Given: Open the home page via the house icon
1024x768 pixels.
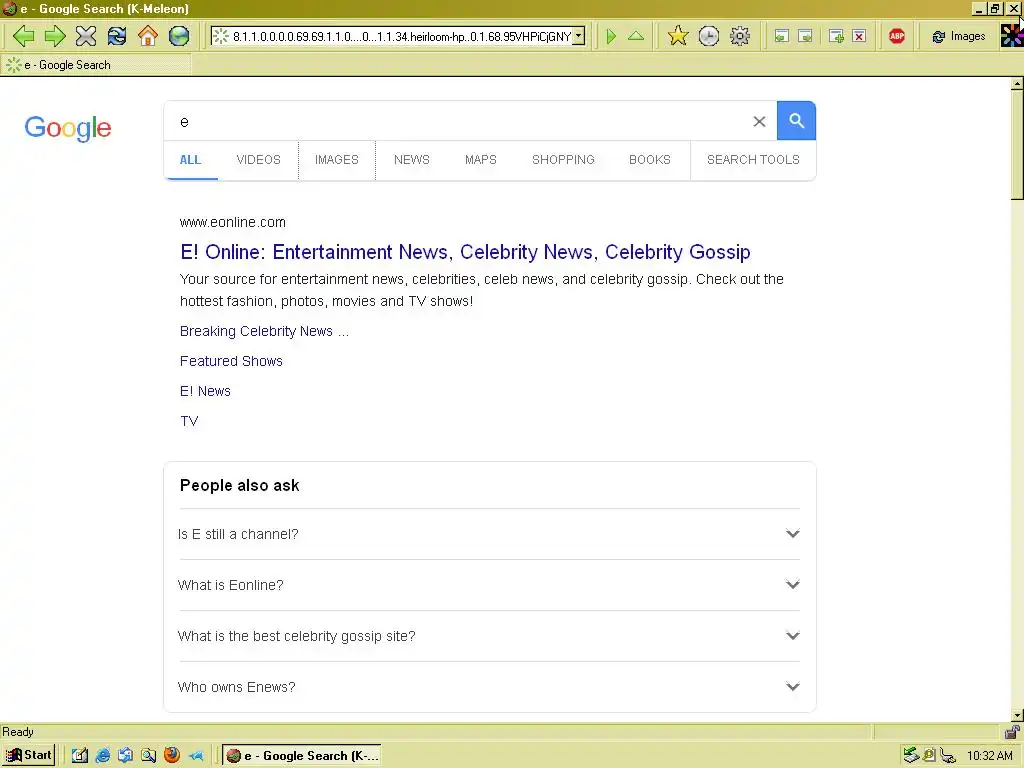Looking at the screenshot, I should point(148,36).
